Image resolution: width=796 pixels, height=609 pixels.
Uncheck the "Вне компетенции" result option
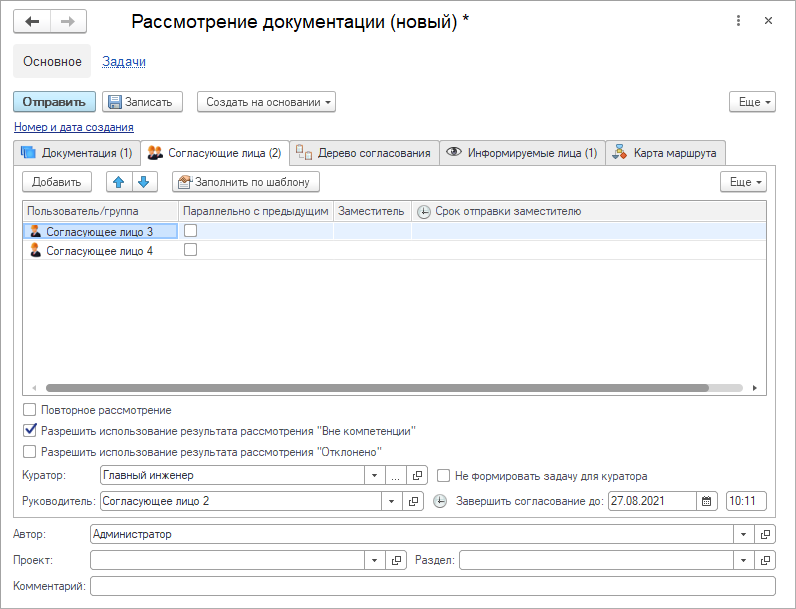pyautogui.click(x=29, y=431)
